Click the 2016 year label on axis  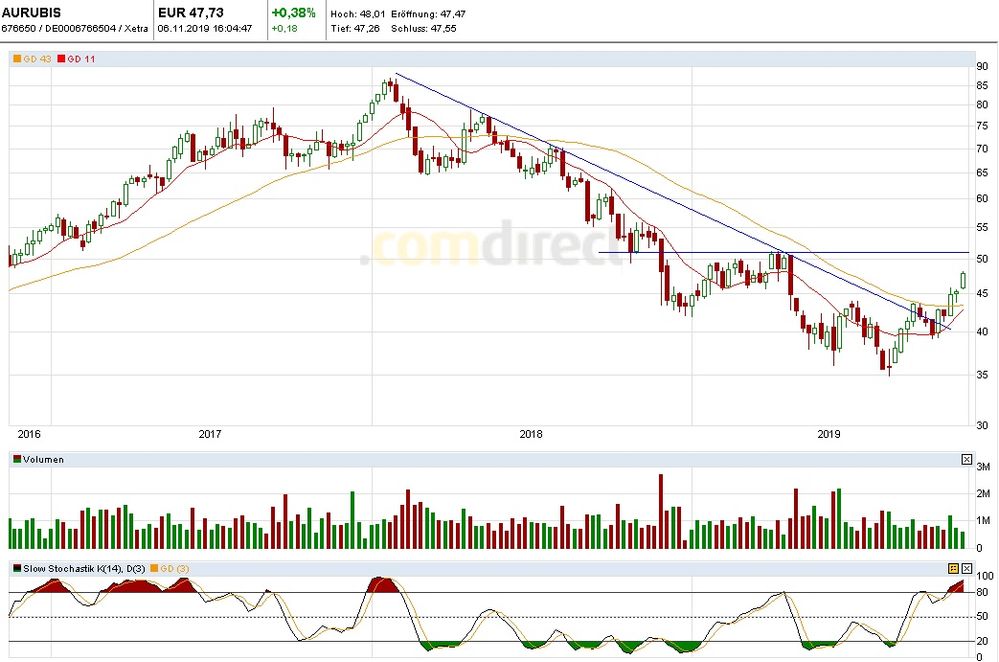tap(29, 434)
